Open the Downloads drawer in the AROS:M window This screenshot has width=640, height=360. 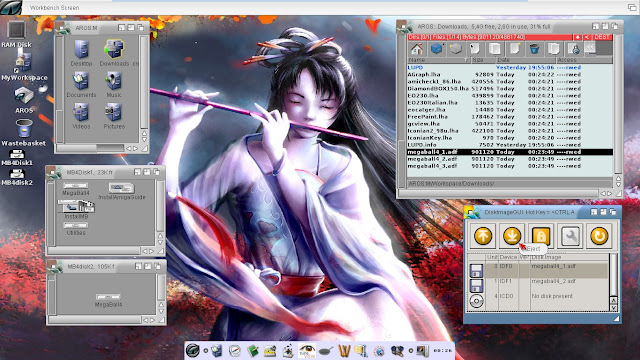(114, 53)
